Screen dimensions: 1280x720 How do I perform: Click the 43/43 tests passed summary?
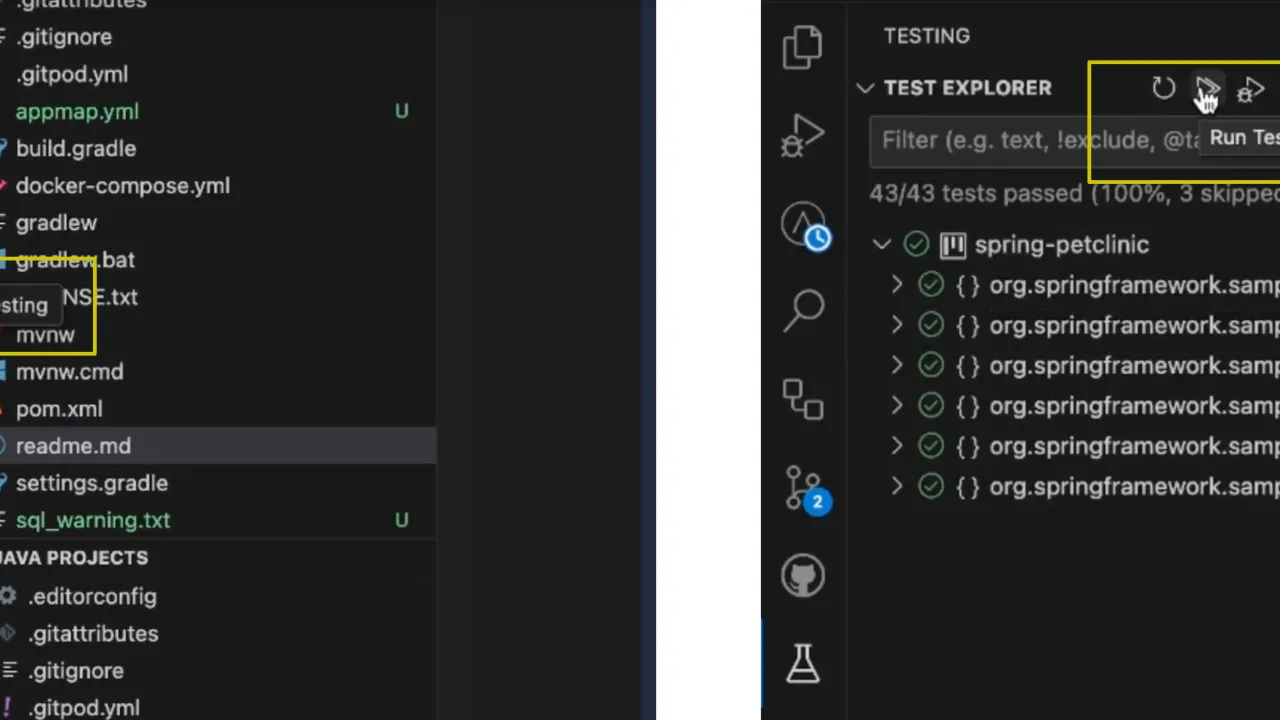point(1074,193)
